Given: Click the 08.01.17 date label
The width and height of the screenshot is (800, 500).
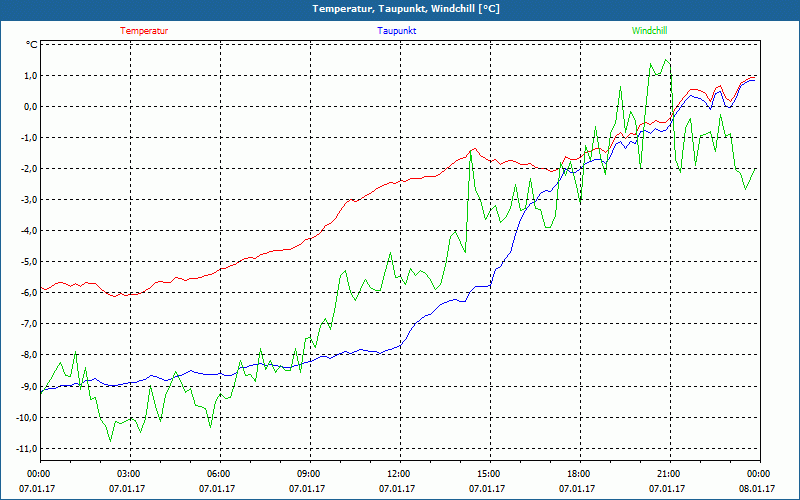Looking at the screenshot, I should (757, 488).
